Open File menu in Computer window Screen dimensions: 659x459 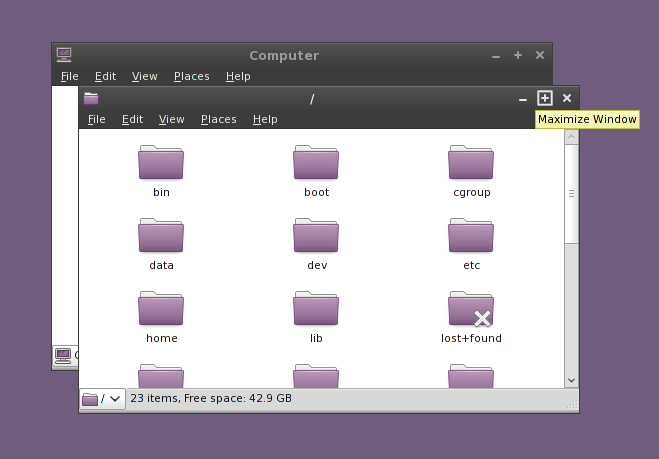pyautogui.click(x=70, y=76)
